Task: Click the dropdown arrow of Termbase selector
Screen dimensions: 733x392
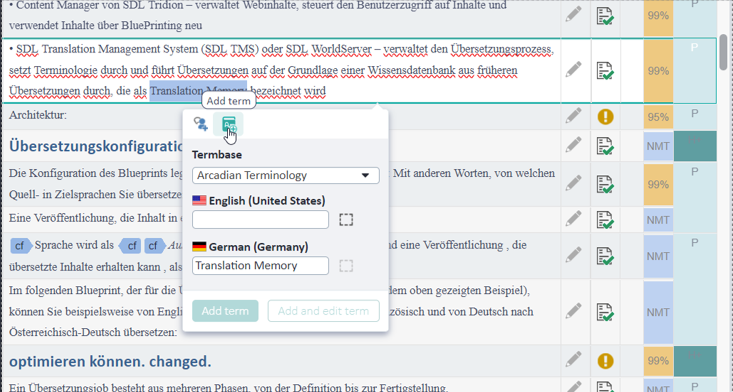Action: click(366, 176)
